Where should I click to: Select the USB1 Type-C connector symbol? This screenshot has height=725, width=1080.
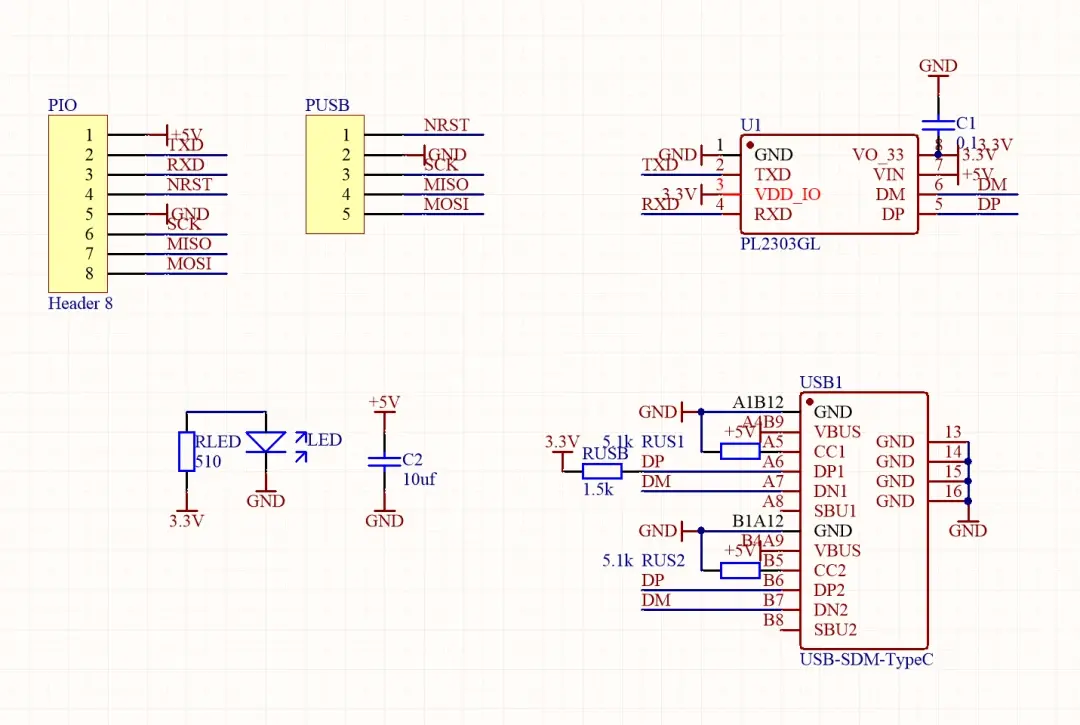tap(864, 521)
